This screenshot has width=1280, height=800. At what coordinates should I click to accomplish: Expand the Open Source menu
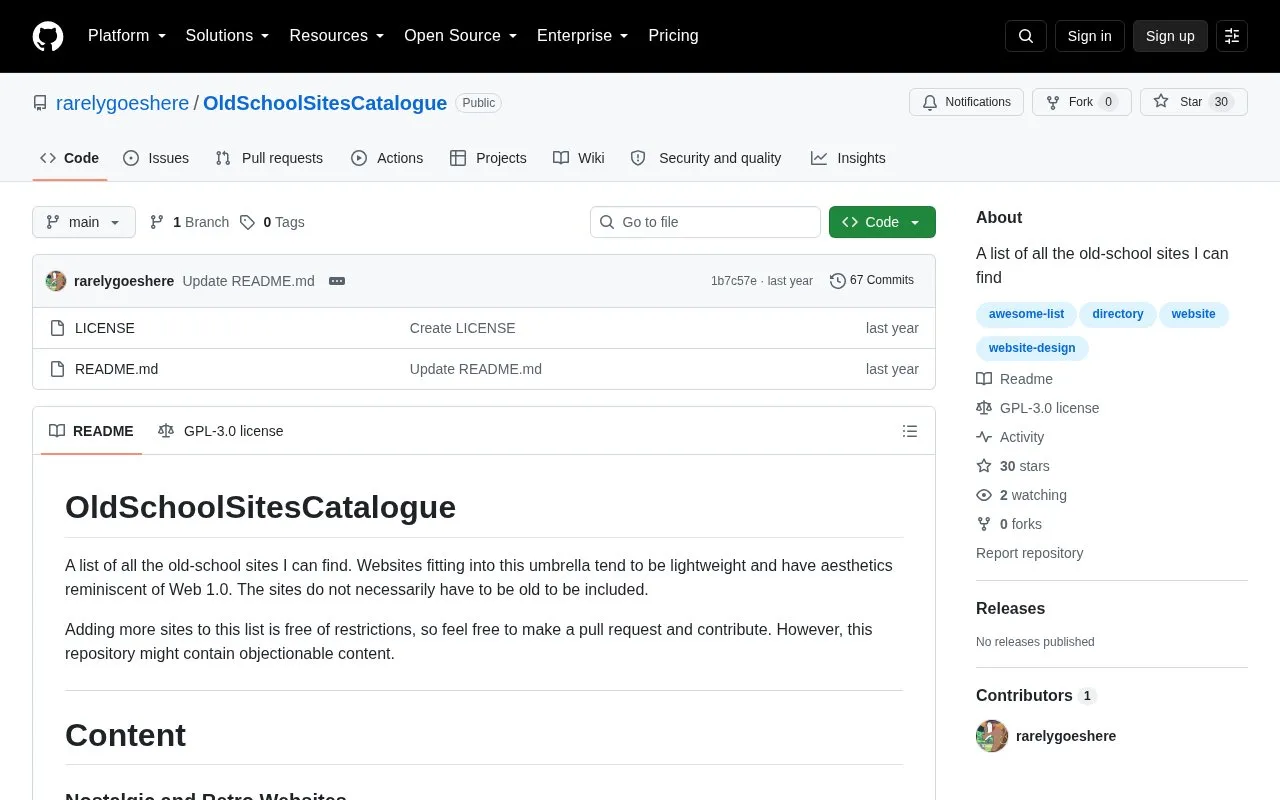click(461, 36)
